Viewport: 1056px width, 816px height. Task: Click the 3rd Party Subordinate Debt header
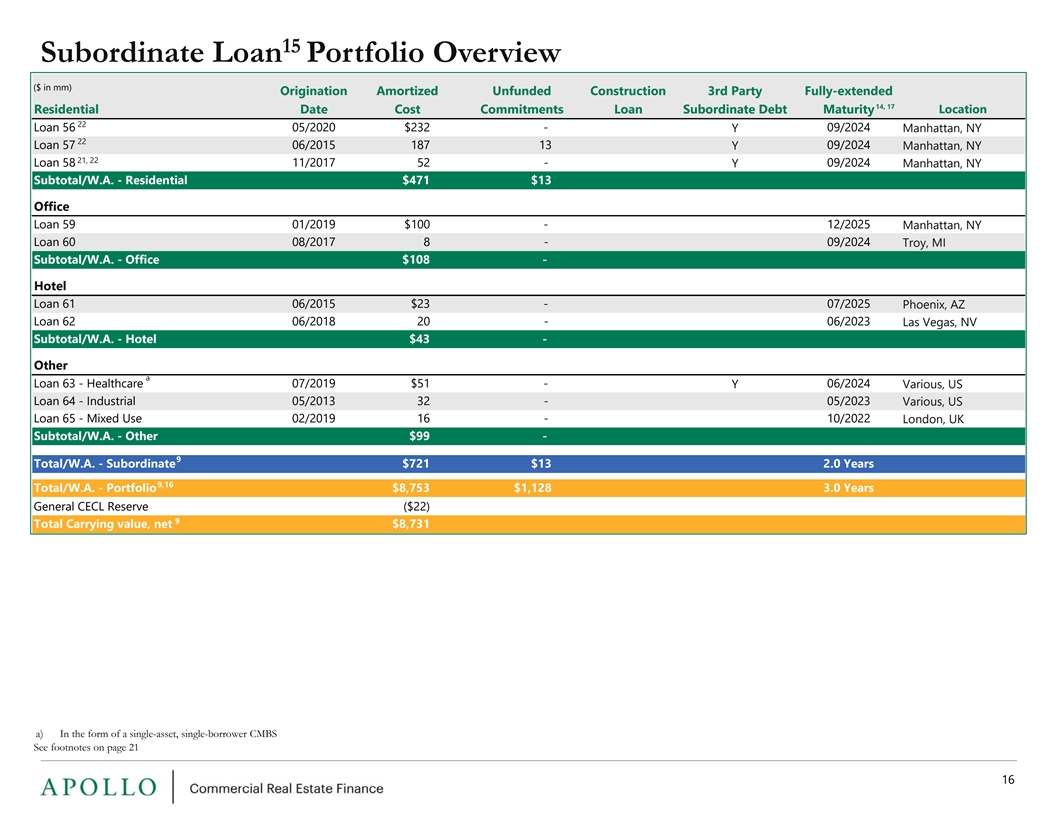tap(735, 100)
